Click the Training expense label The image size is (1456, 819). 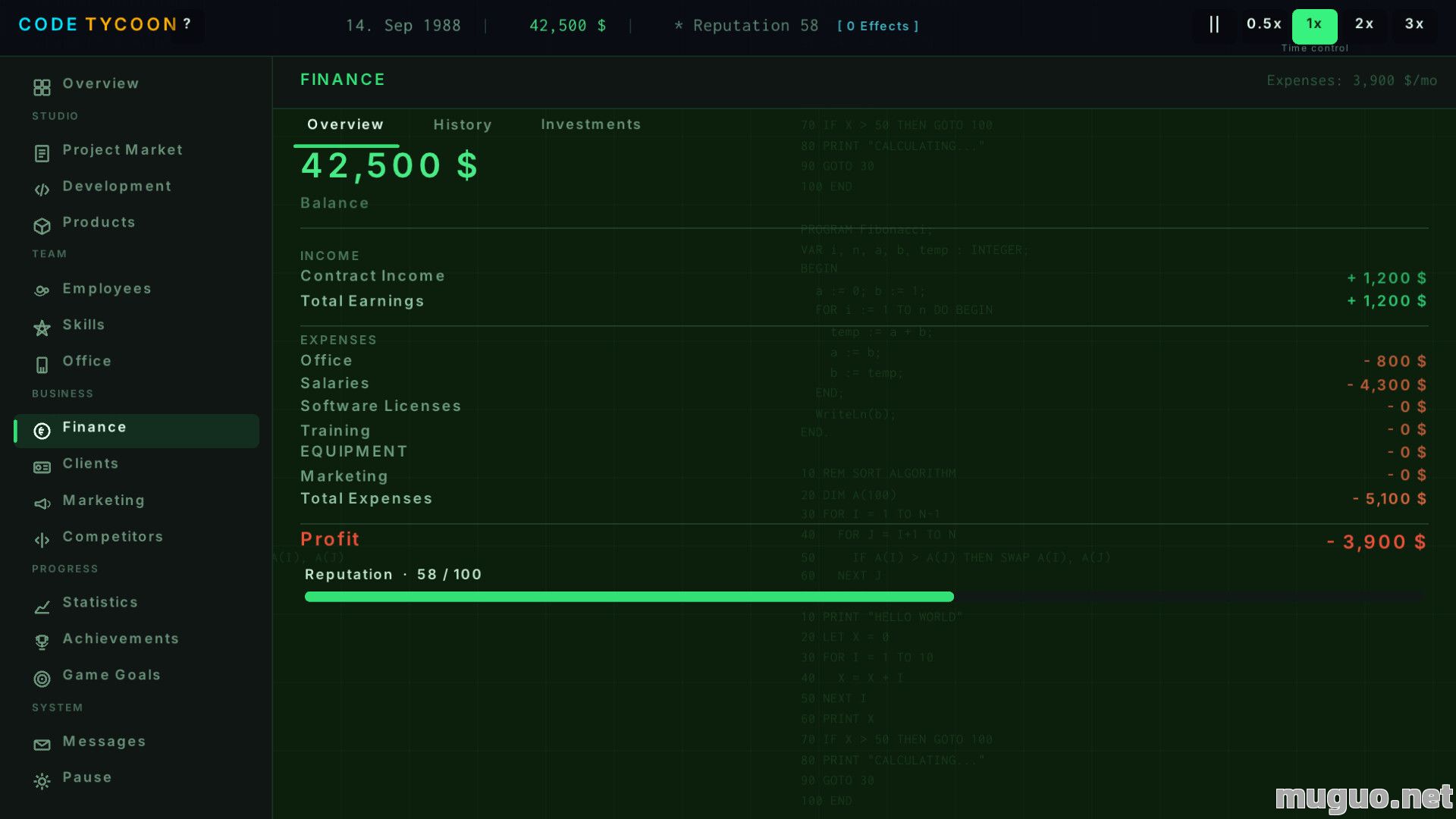pyautogui.click(x=335, y=431)
